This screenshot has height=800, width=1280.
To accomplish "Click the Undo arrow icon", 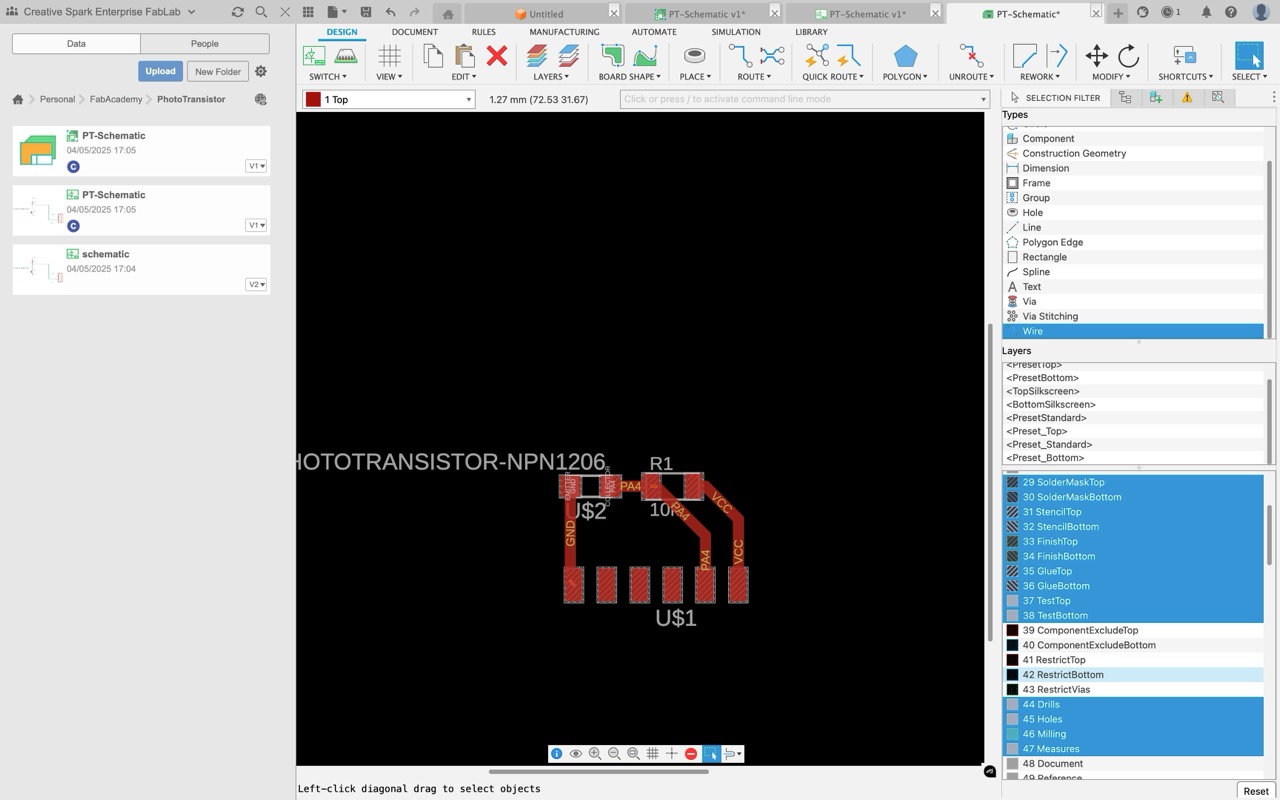I will tap(390, 12).
